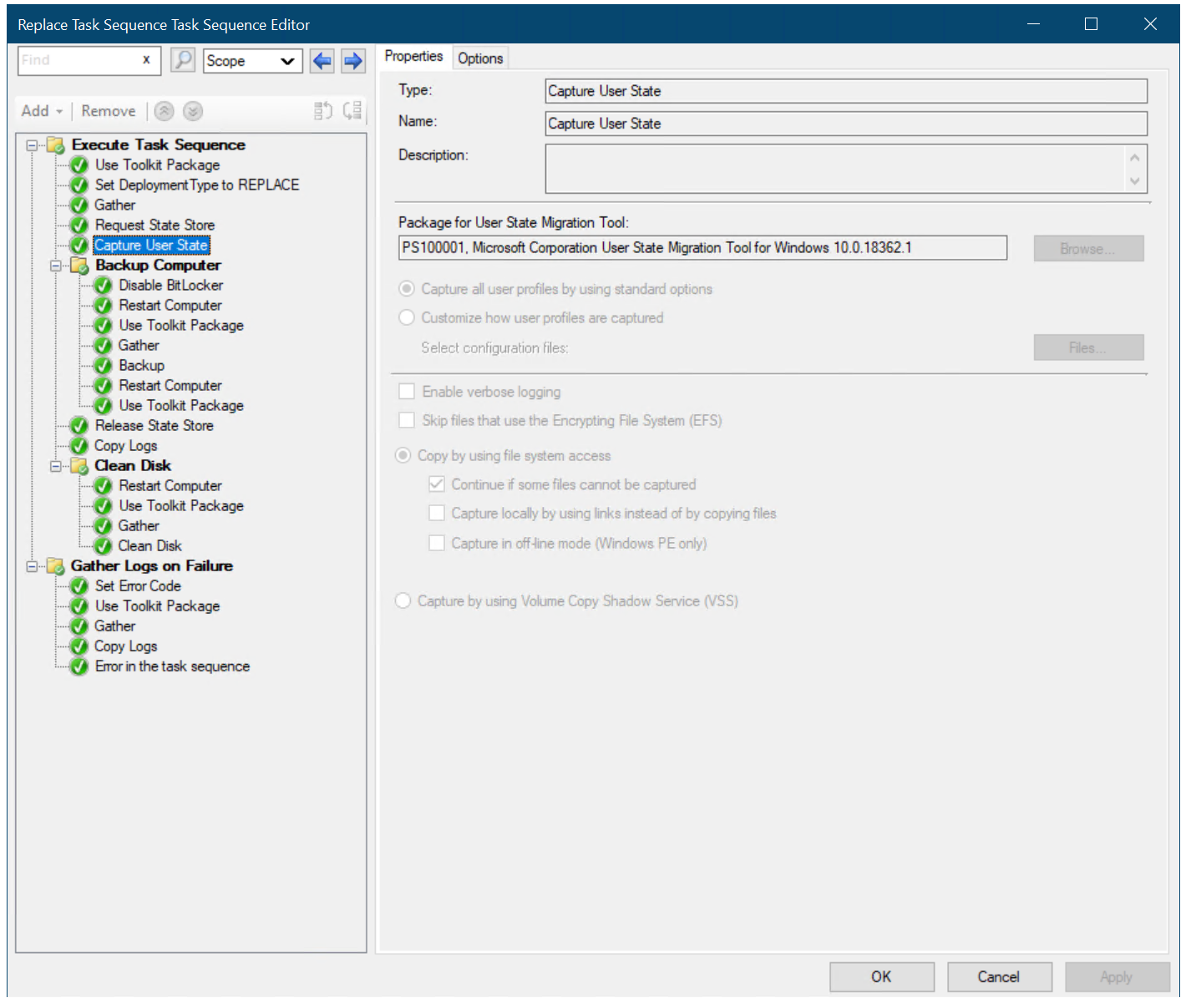The image size is (1186, 1008).
Task: Click the move step up circular icon
Action: 164,110
